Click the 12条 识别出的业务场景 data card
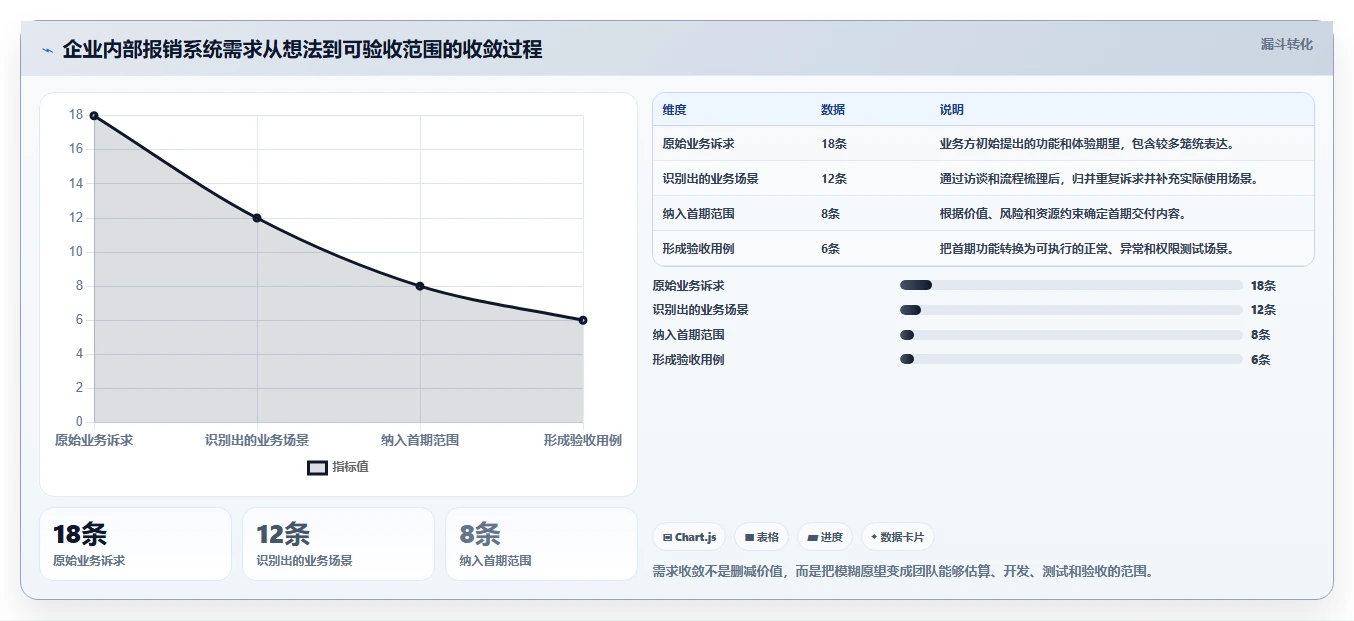Screen dimensions: 1354x621 338,544
